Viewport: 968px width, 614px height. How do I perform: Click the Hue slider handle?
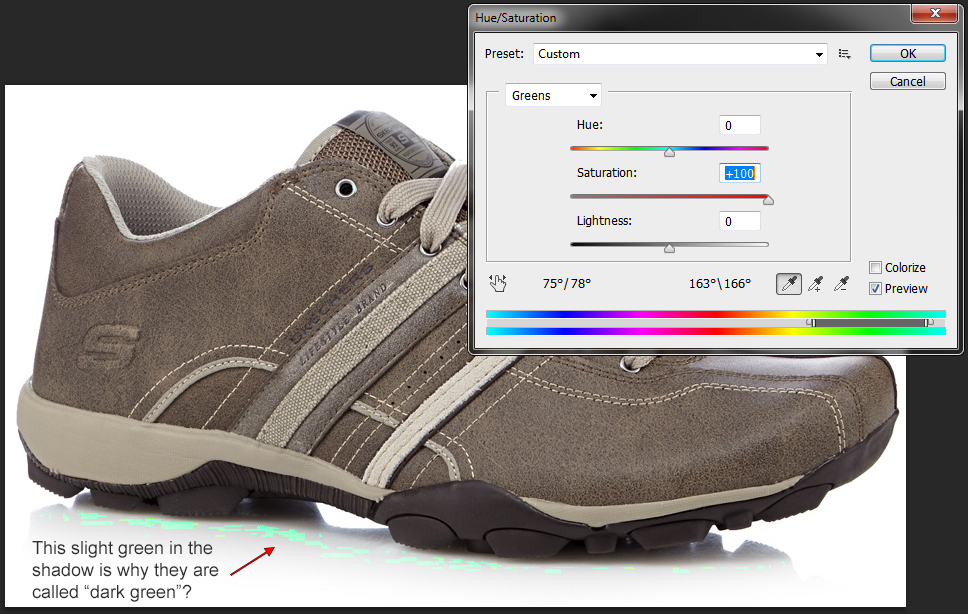(669, 152)
